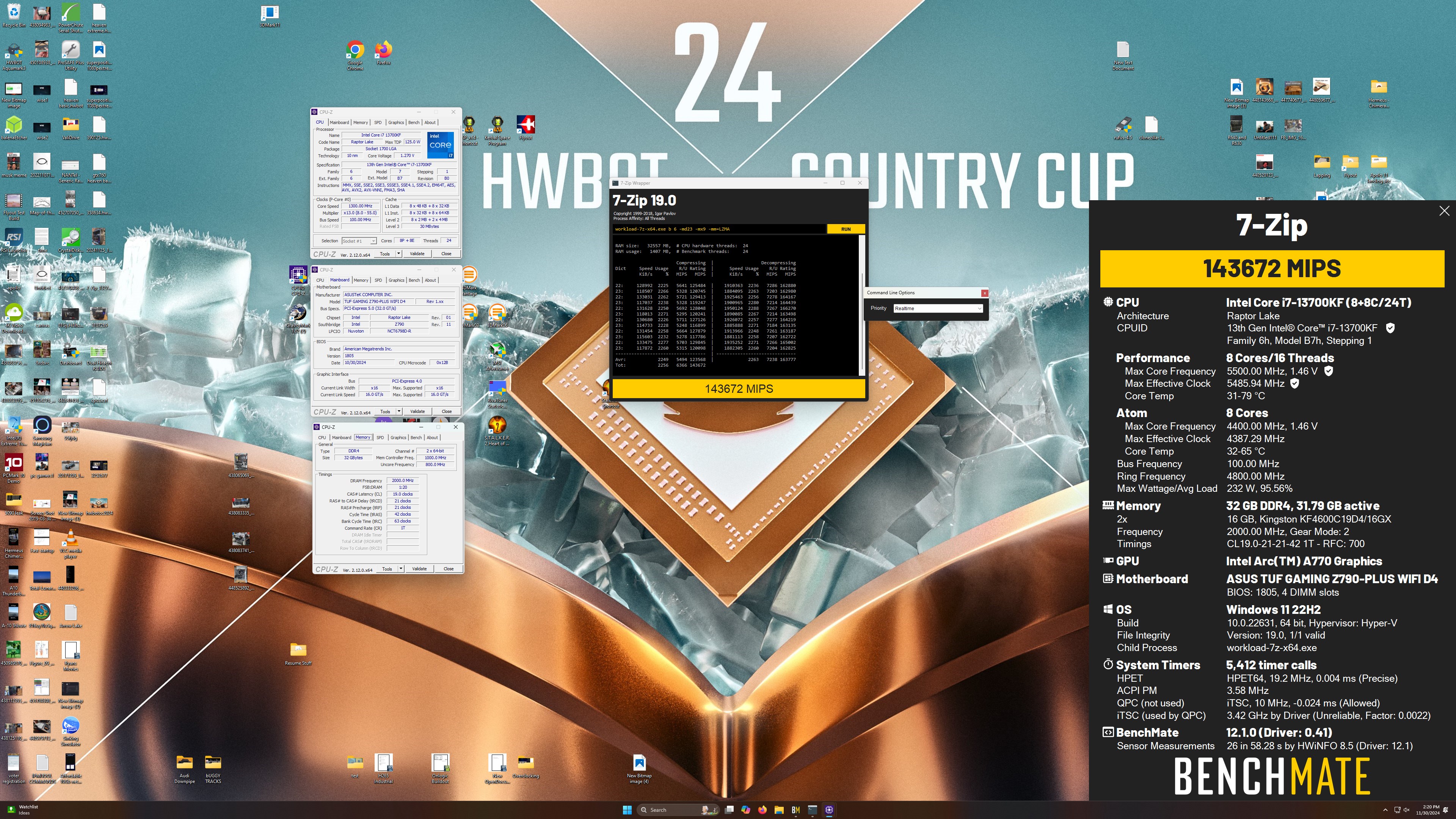This screenshot has width=1456, height=819.
Task: Open the New Text Document file
Action: tap(1122, 56)
